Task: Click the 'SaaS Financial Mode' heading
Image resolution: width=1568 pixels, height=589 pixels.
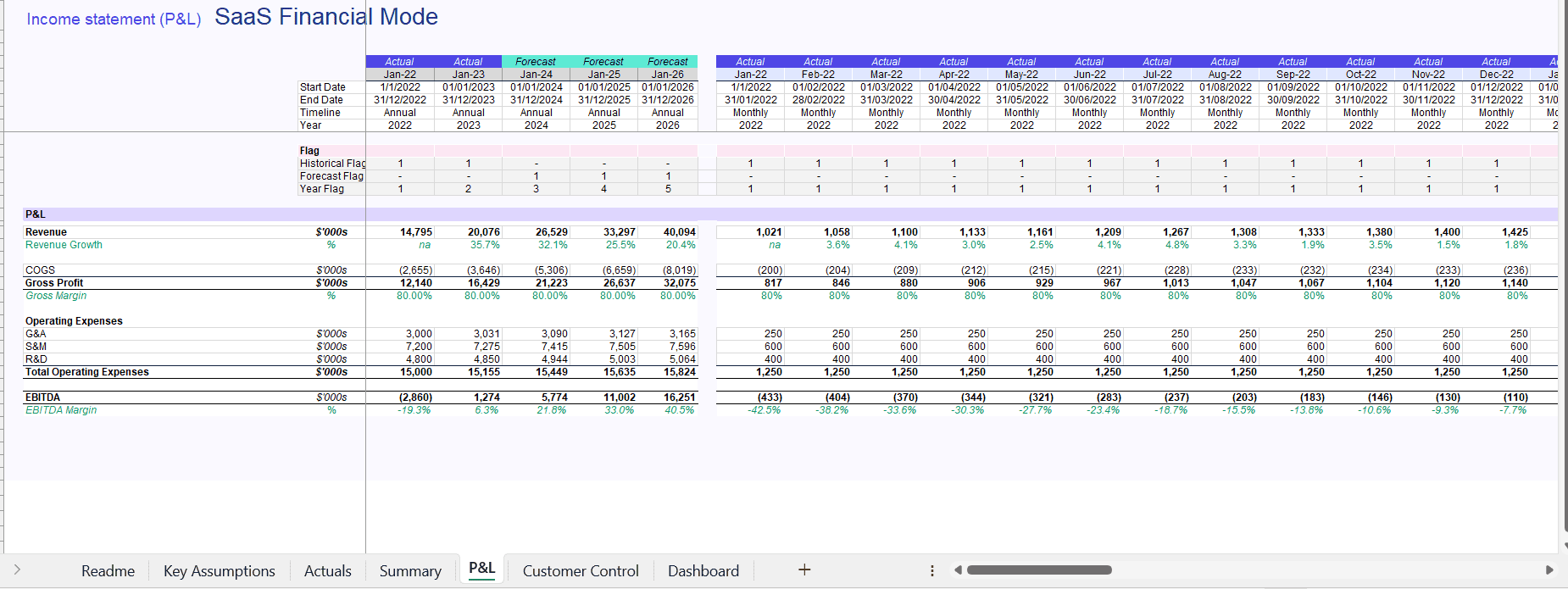Action: coord(326,17)
